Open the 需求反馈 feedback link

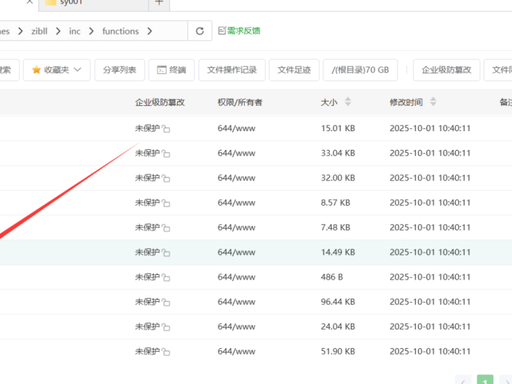(x=243, y=31)
